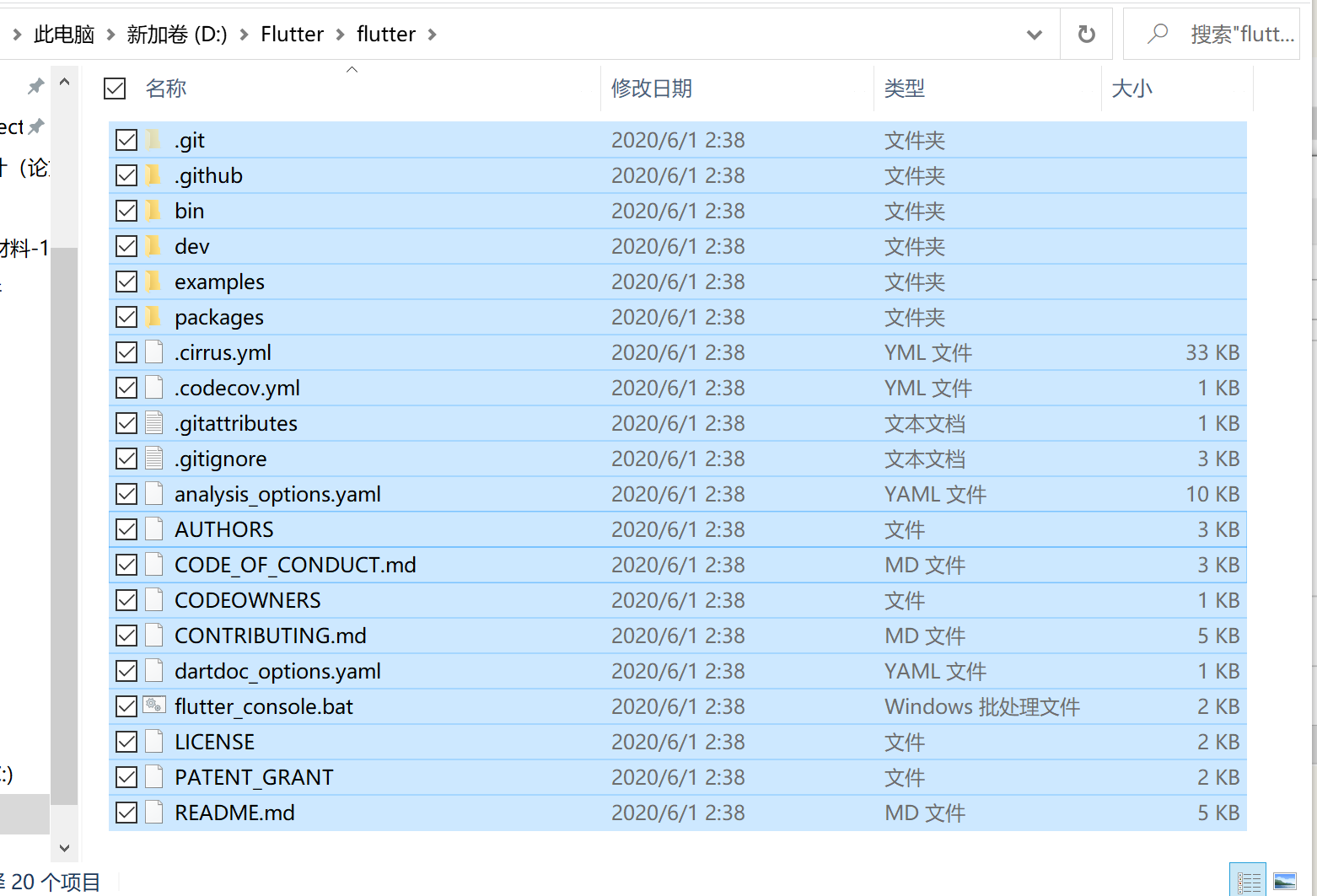Click the .gitignore text file icon
The width and height of the screenshot is (1317, 896).
pos(153,459)
